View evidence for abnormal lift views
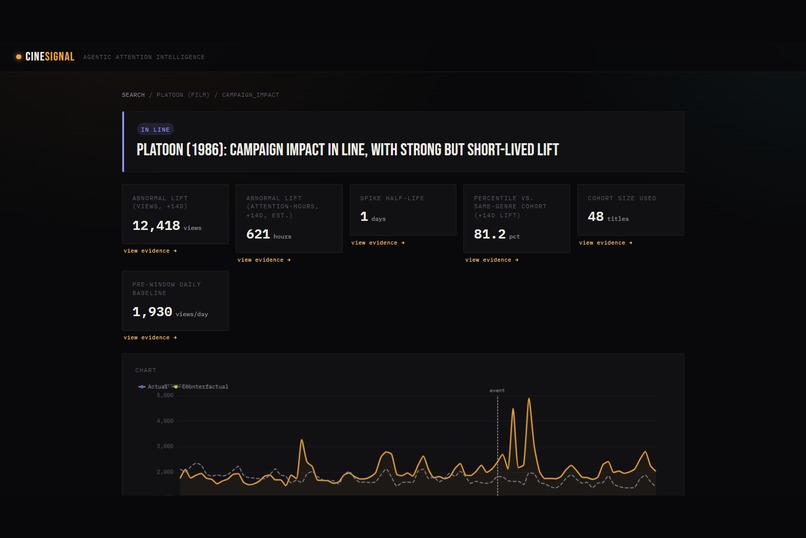806x538 pixels. click(x=150, y=251)
